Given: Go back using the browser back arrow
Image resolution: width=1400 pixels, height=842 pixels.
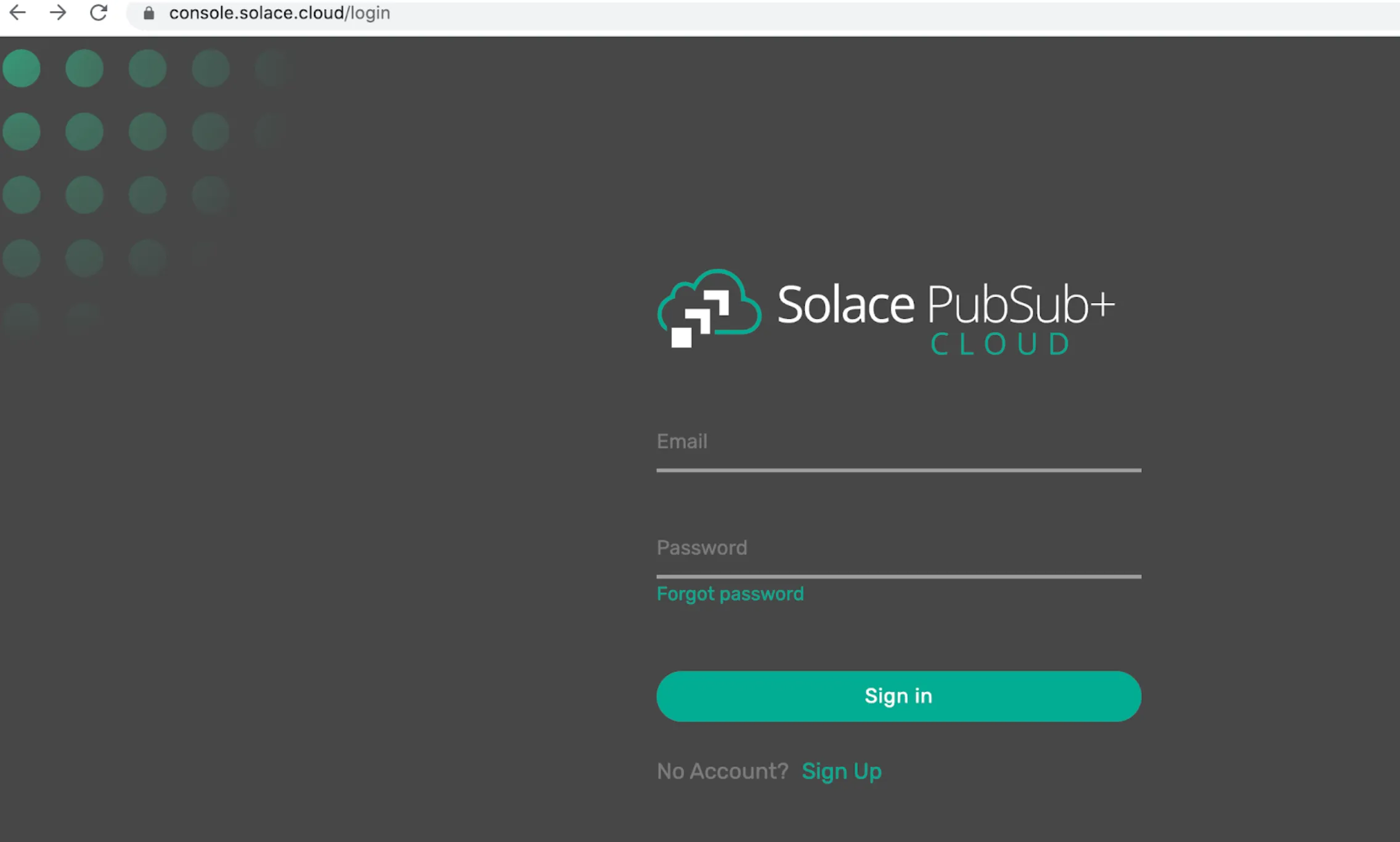Looking at the screenshot, I should [18, 12].
